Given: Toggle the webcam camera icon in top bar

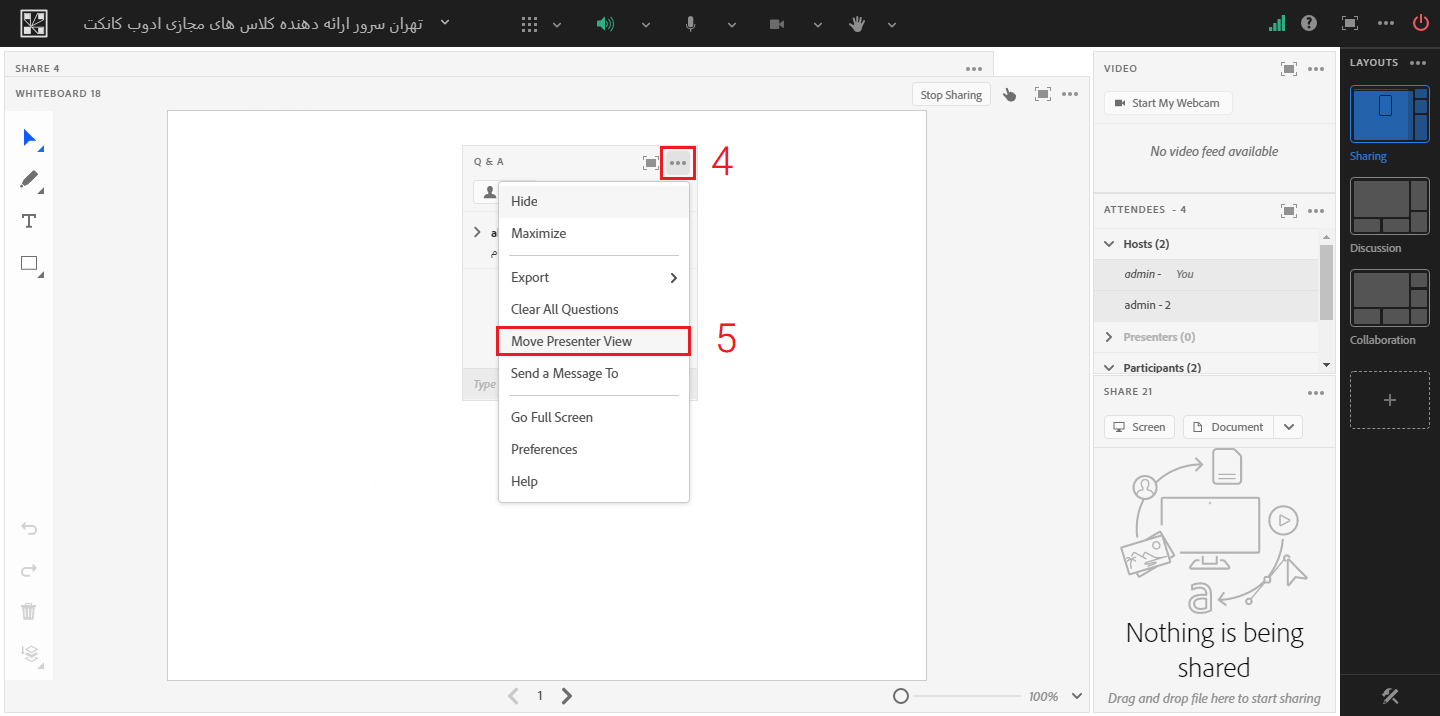Looking at the screenshot, I should click(x=777, y=24).
